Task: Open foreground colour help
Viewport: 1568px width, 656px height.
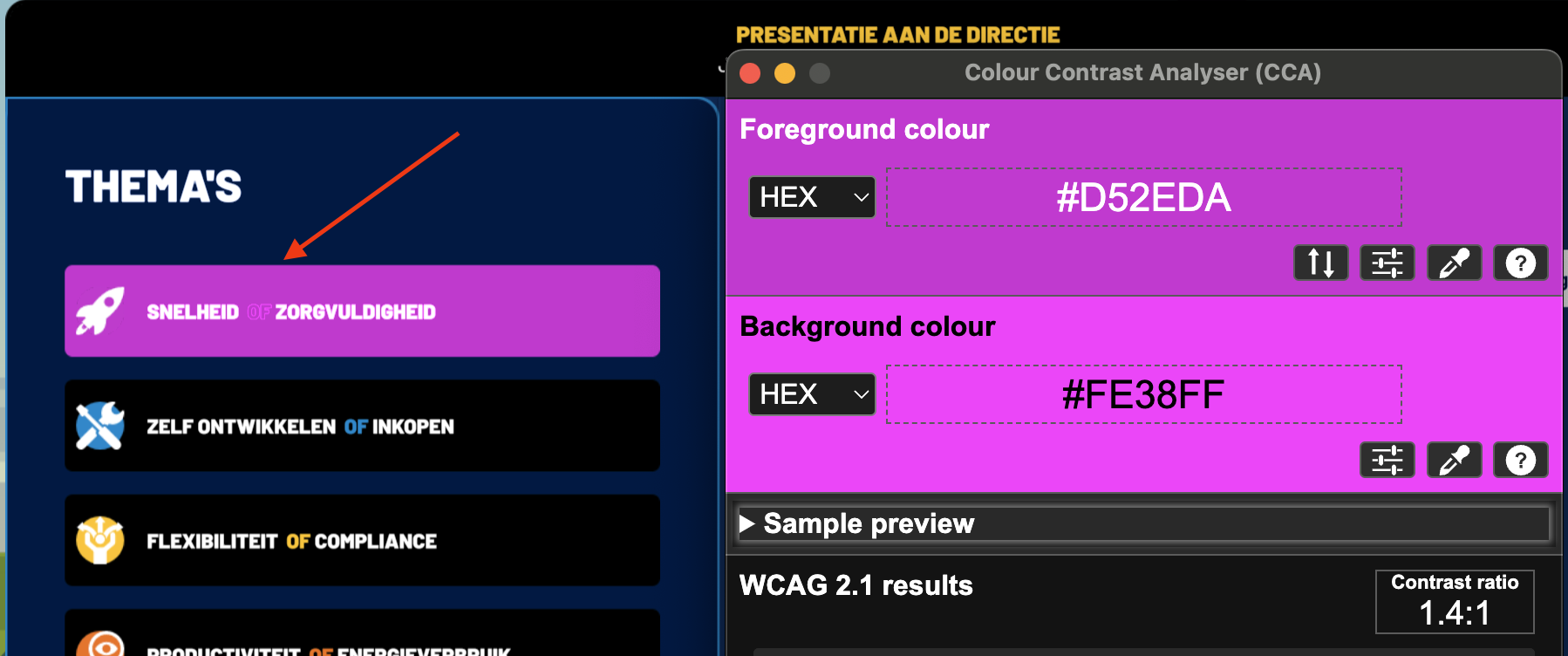Action: 1520,263
